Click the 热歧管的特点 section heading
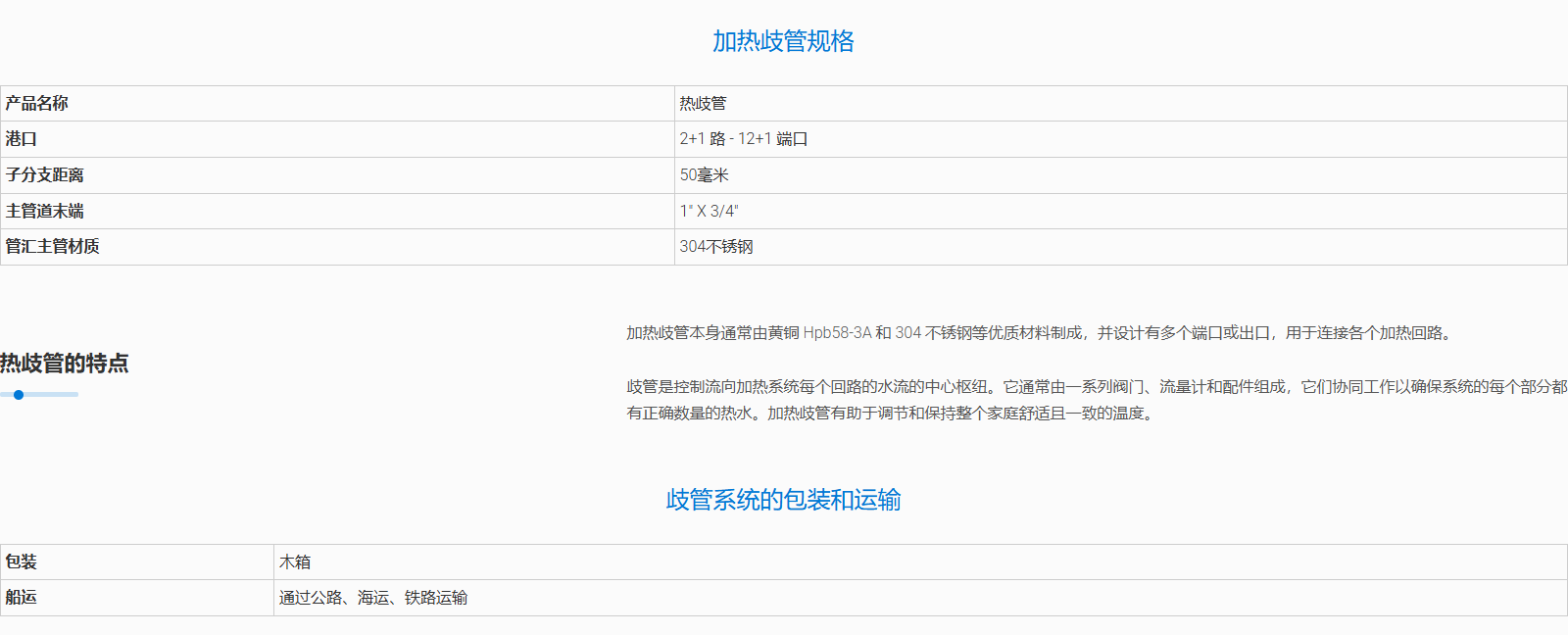The height and width of the screenshot is (635, 1568). point(65,364)
